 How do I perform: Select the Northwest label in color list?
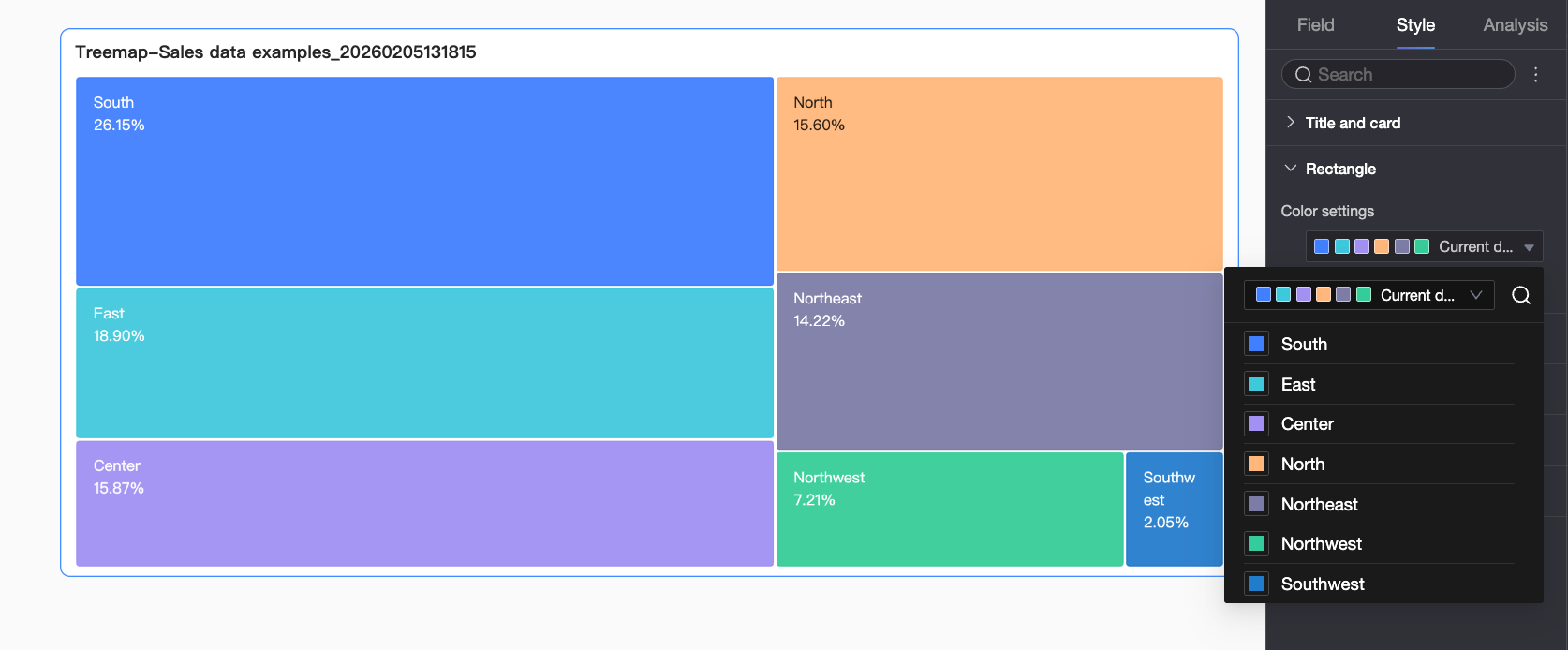coord(1322,543)
